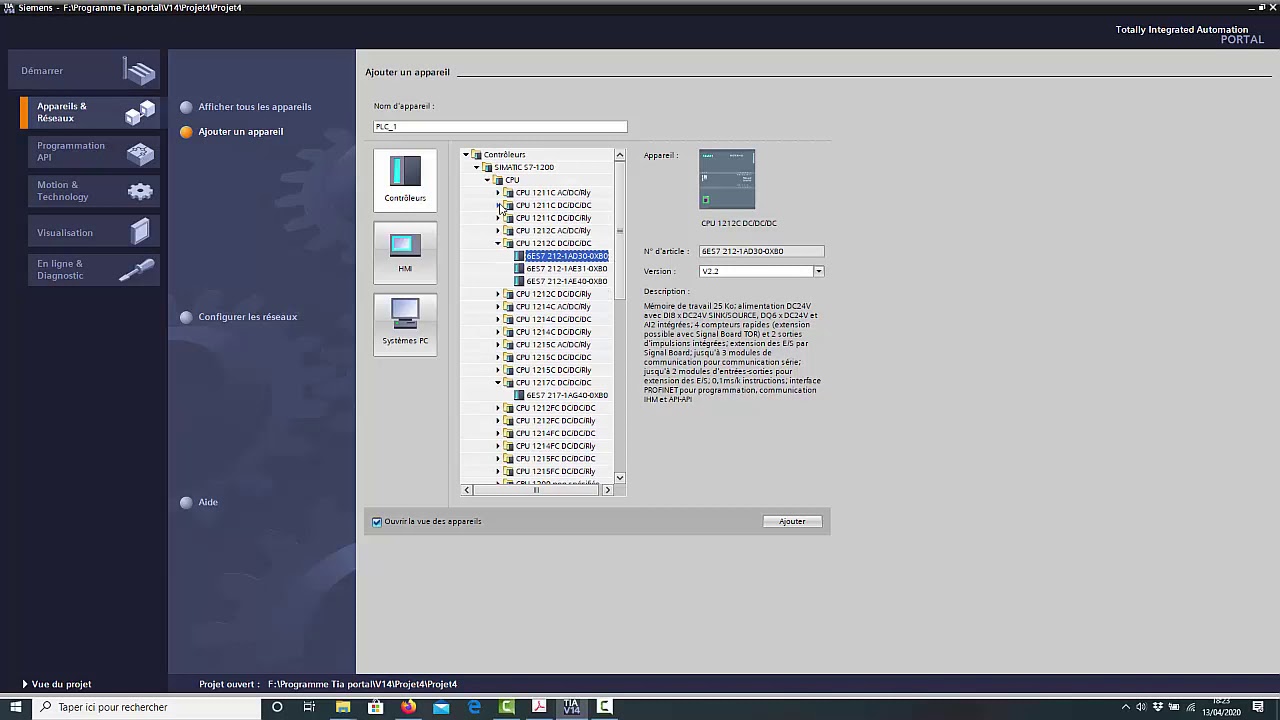Click the Motion & Technology gear icon
The width and height of the screenshot is (1280, 720).
tap(140, 191)
